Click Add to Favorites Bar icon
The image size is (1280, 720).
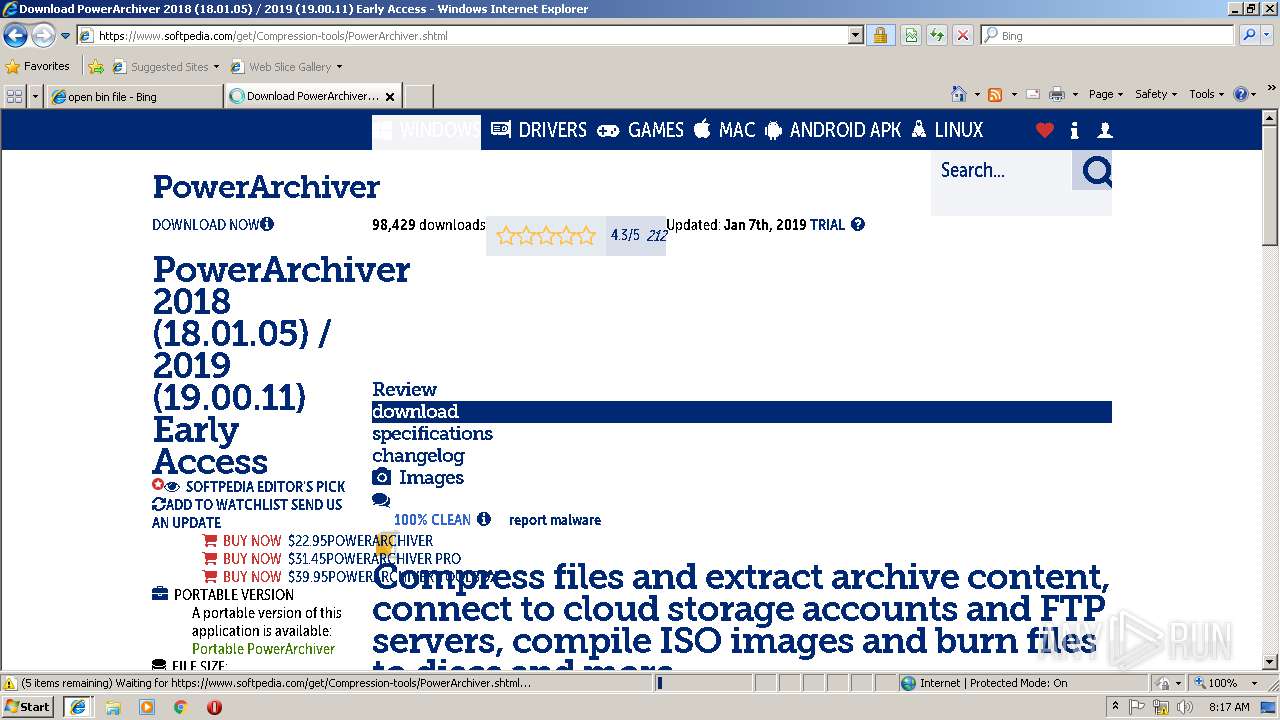[x=96, y=67]
